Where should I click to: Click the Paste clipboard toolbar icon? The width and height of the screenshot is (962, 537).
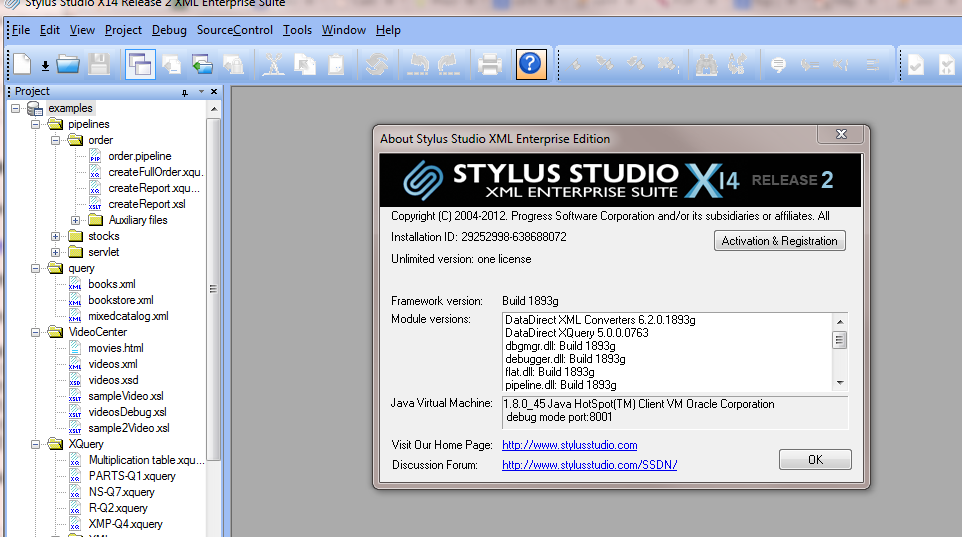point(336,64)
